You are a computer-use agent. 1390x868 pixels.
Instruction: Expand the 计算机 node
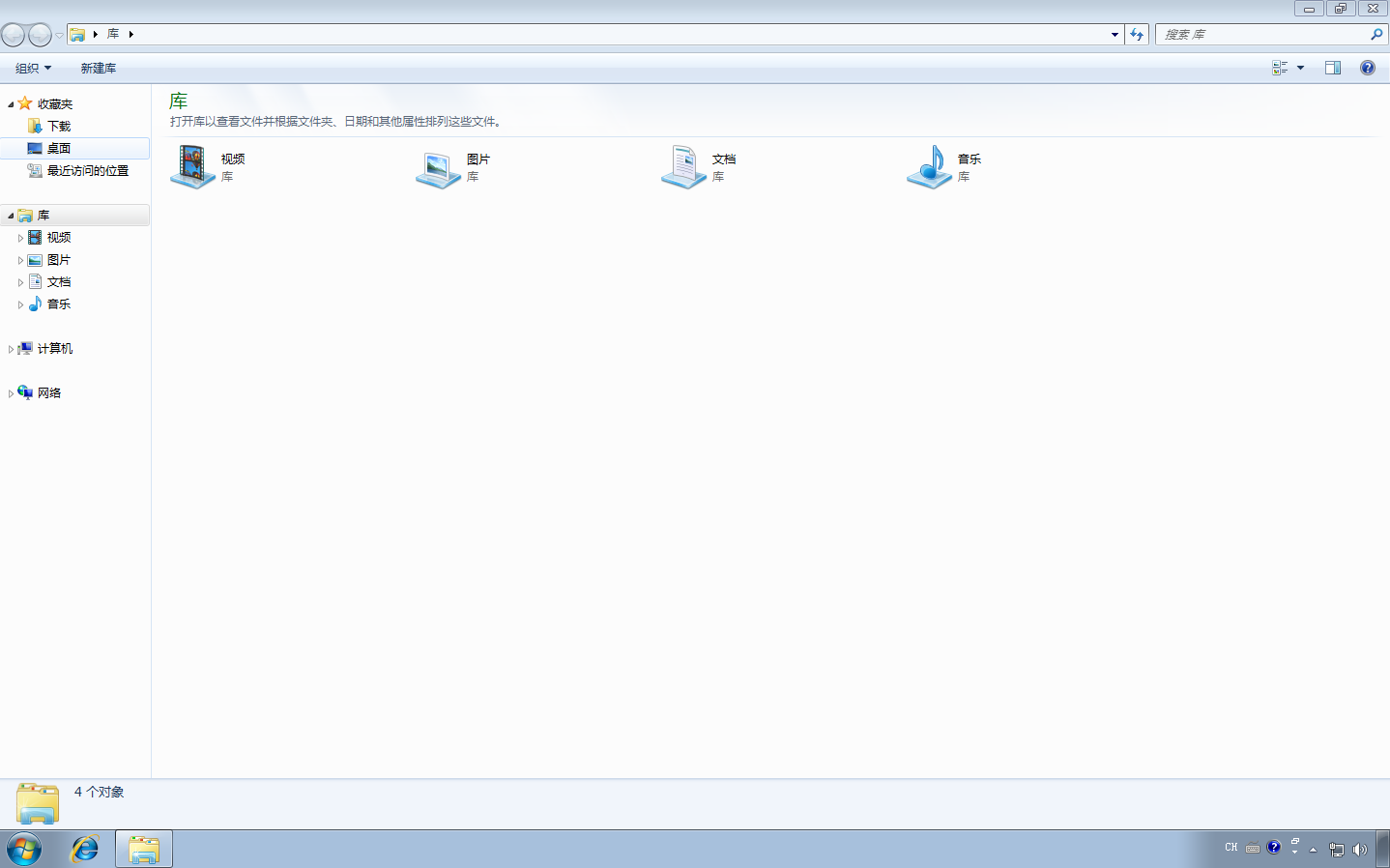coord(11,349)
